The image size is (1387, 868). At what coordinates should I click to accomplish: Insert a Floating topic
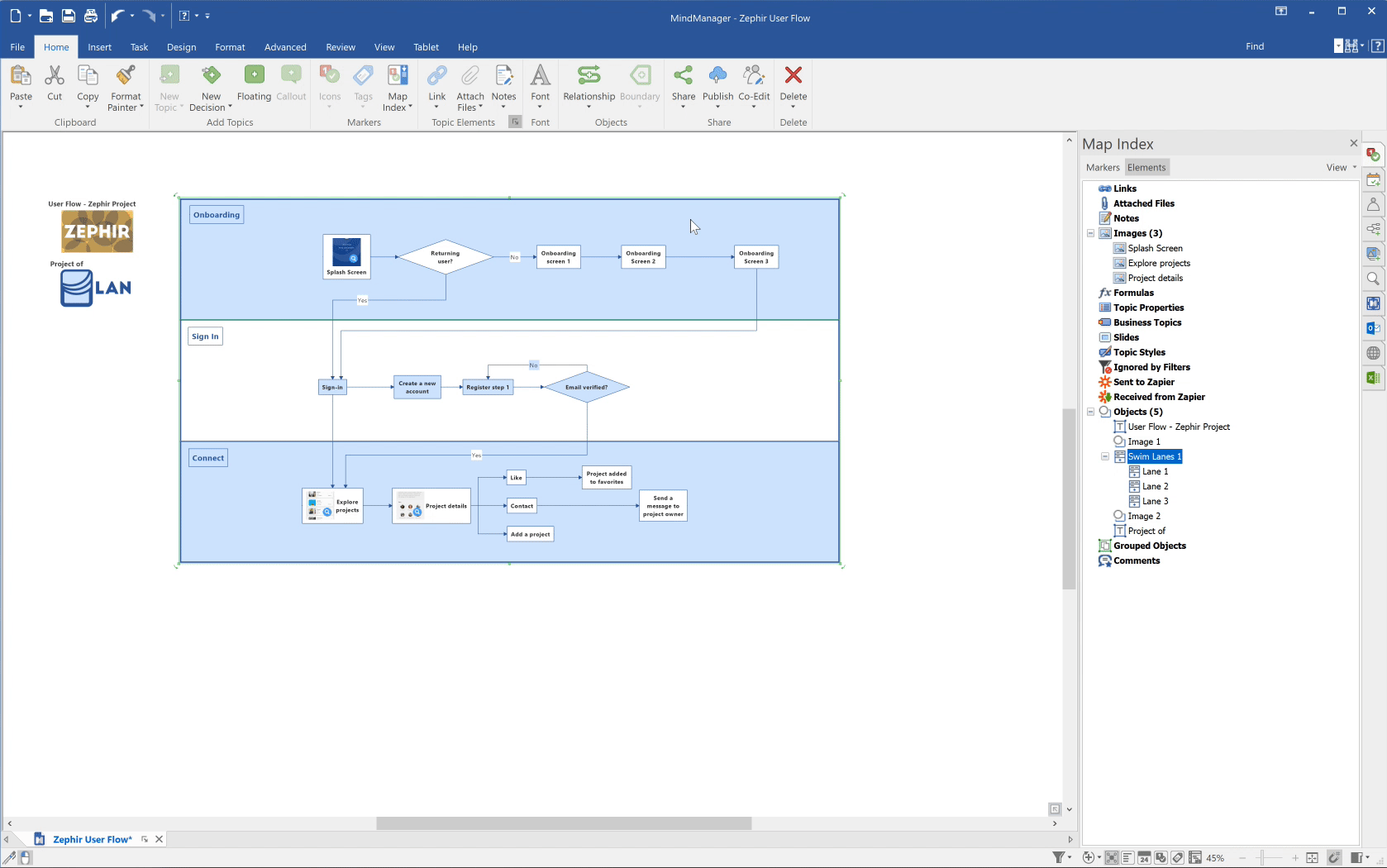point(254,83)
